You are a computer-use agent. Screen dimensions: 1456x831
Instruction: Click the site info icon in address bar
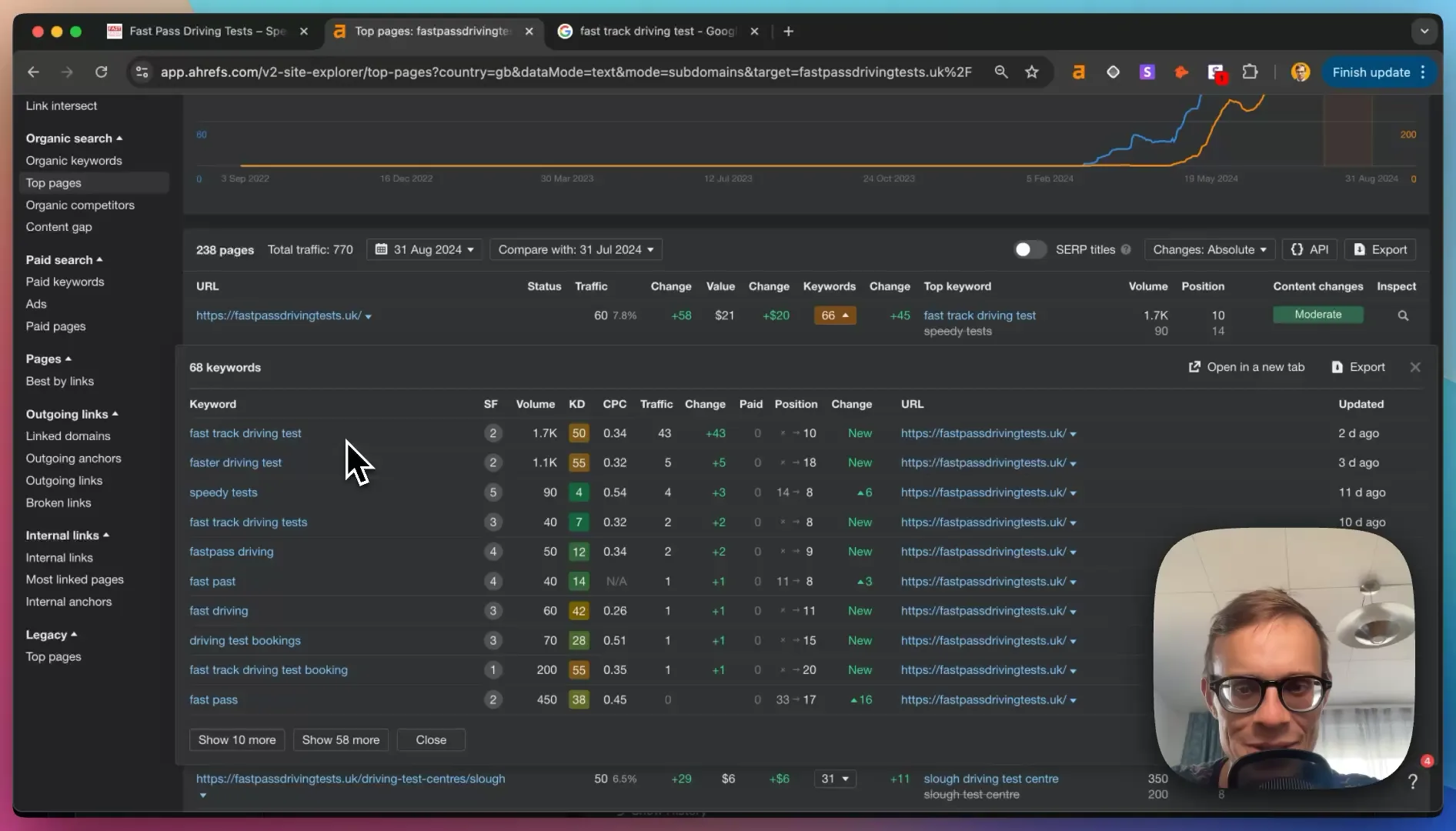pyautogui.click(x=142, y=72)
